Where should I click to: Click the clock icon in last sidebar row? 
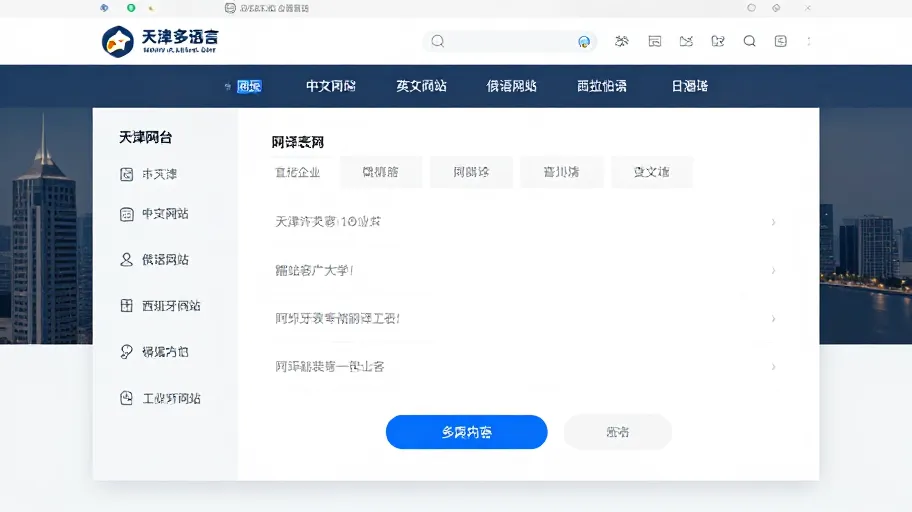[126, 398]
